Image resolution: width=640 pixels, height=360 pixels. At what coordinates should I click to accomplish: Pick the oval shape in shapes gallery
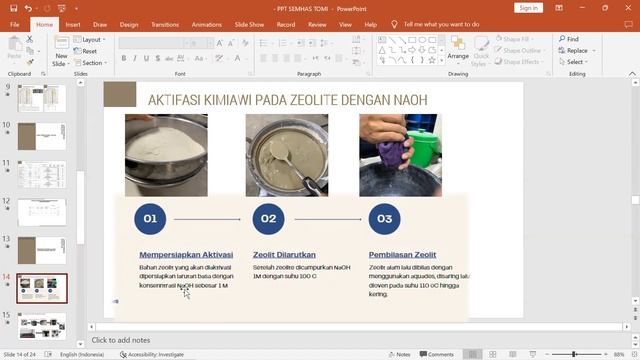coord(422,40)
